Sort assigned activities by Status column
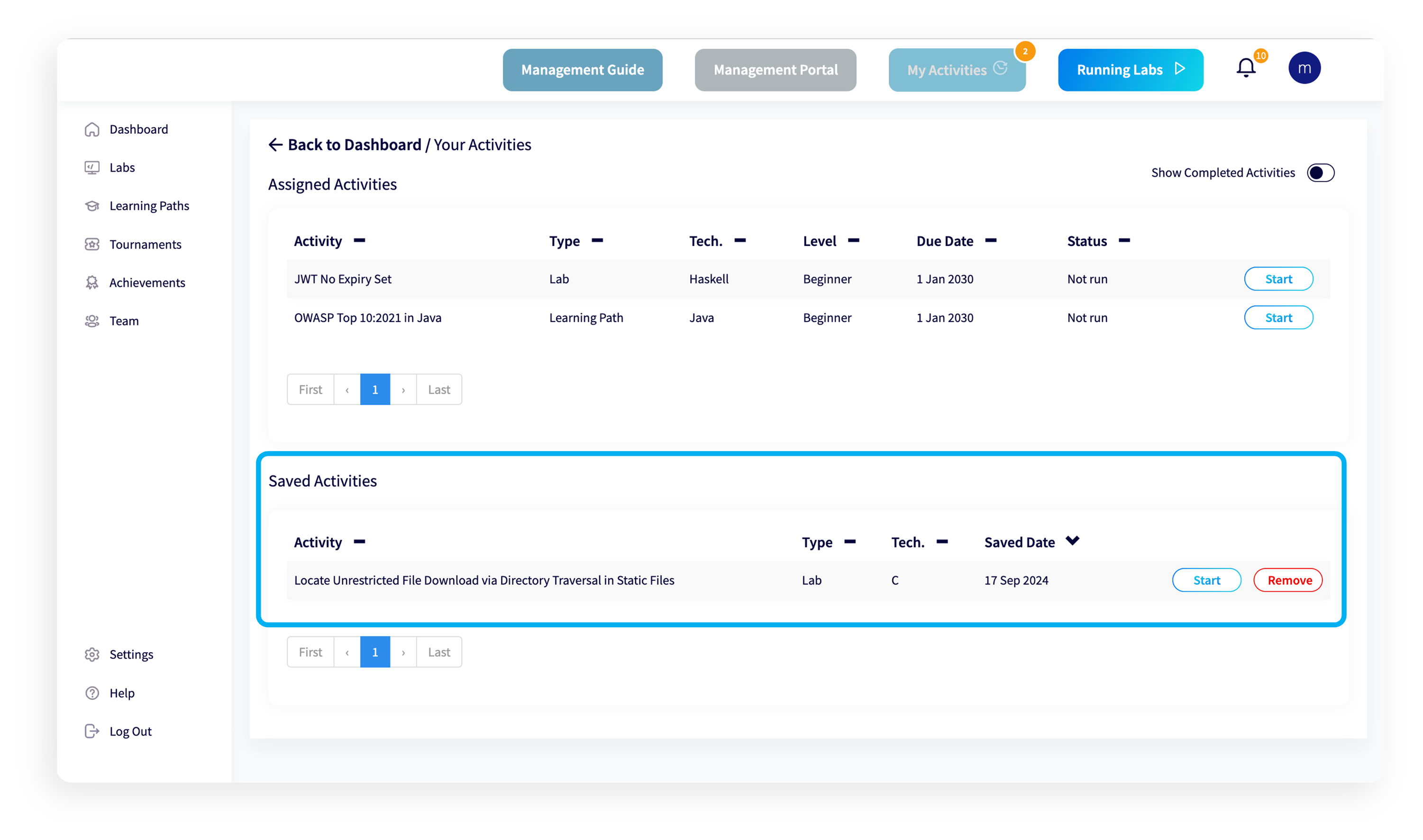1423x840 pixels. pos(1124,241)
